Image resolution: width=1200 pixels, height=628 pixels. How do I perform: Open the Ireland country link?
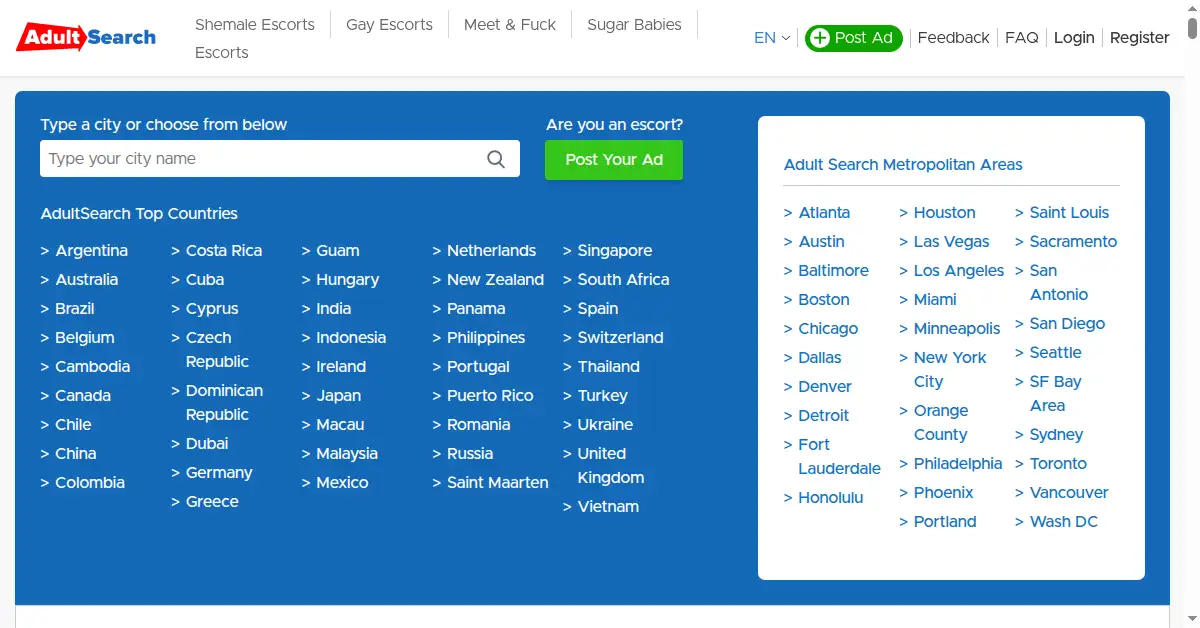click(341, 367)
